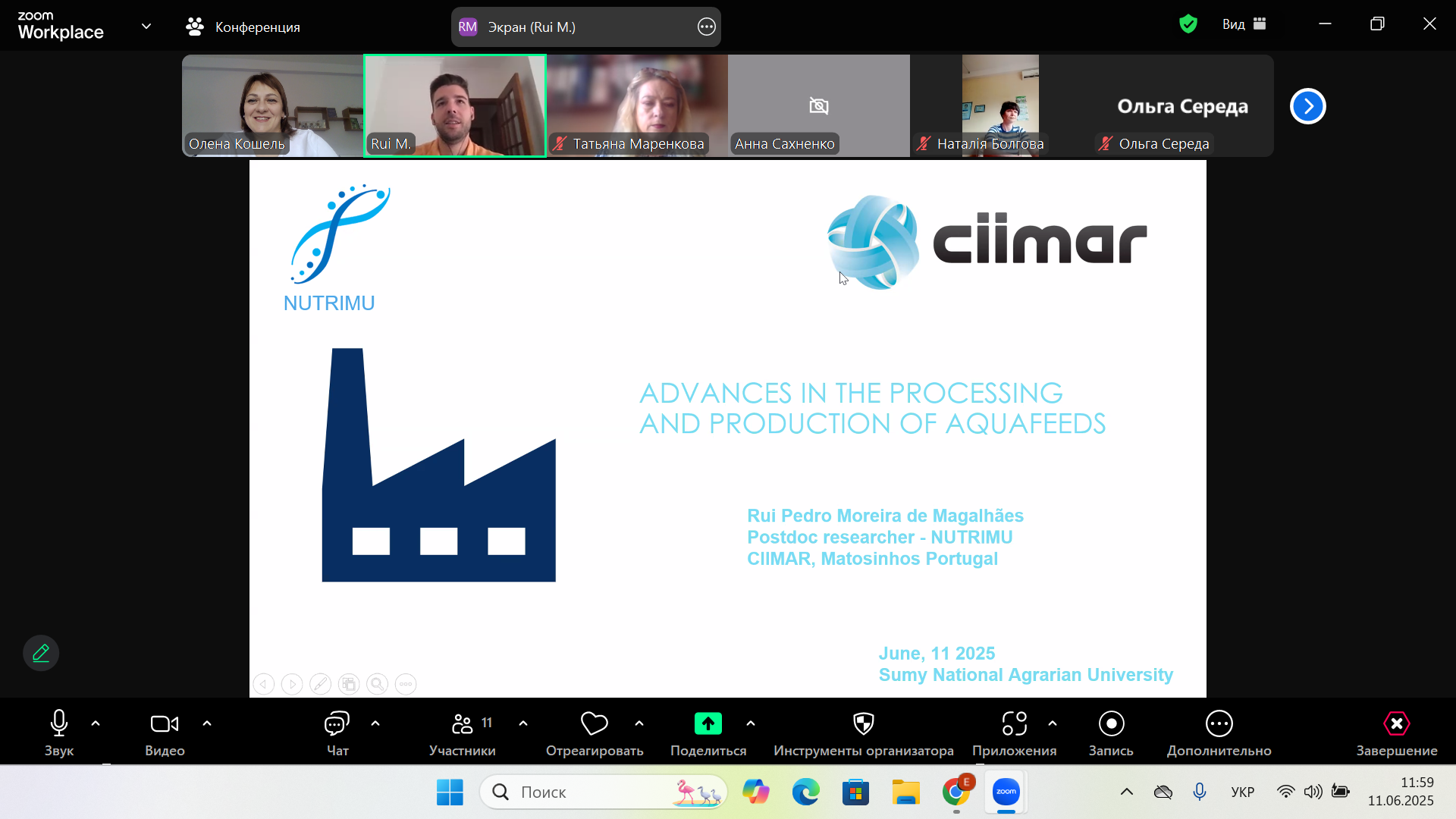Open Дополнительно more options
The height and width of the screenshot is (819, 1456).
click(x=1219, y=733)
